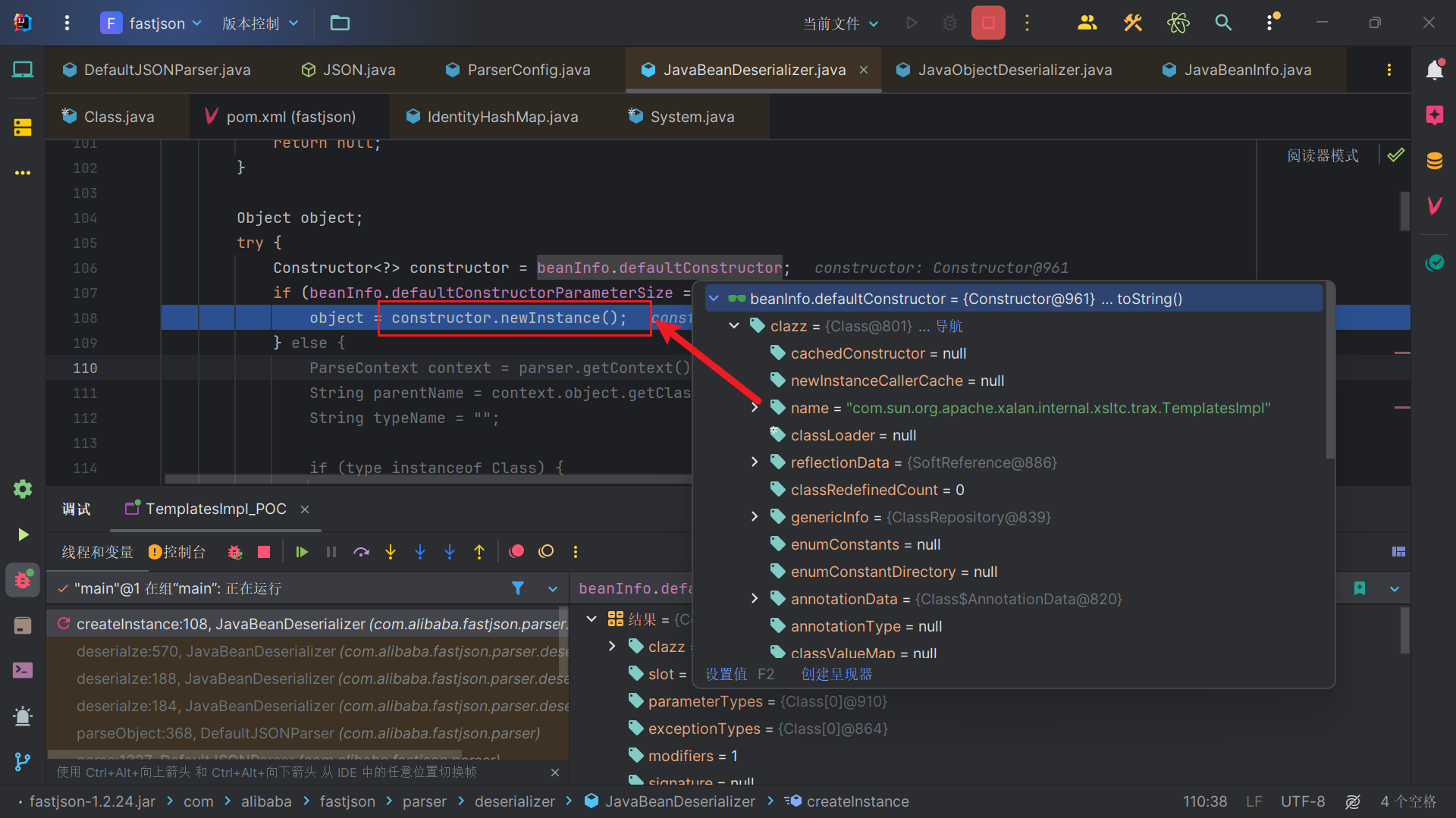Open the Run tool window
This screenshot has height=818, width=1456.
click(x=23, y=534)
